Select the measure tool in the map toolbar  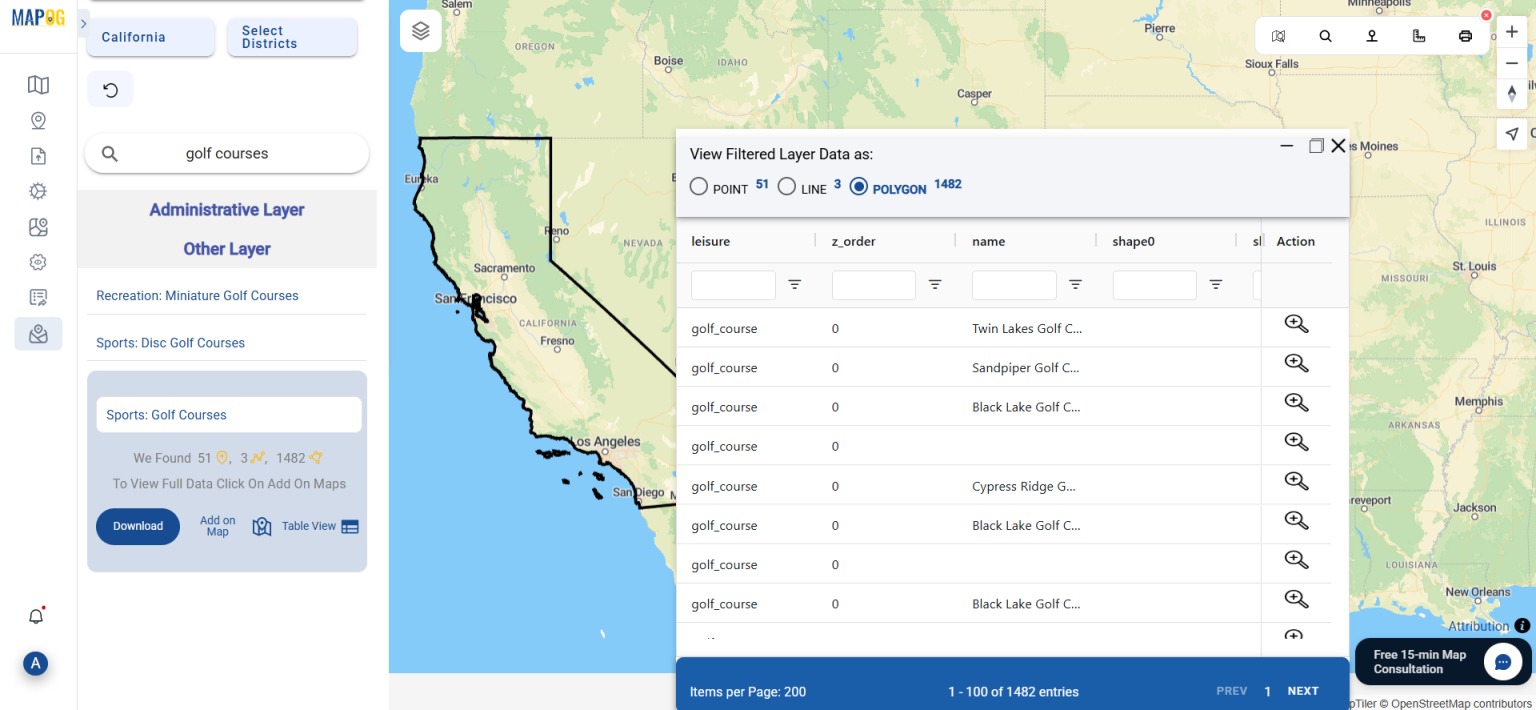(x=1419, y=35)
